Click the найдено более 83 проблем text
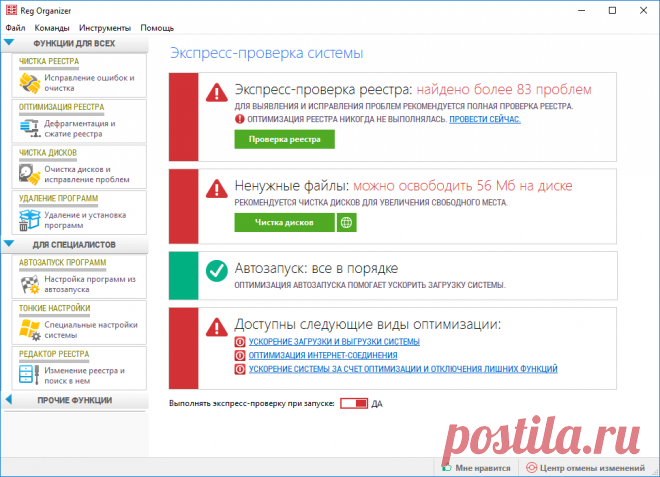 [504, 90]
